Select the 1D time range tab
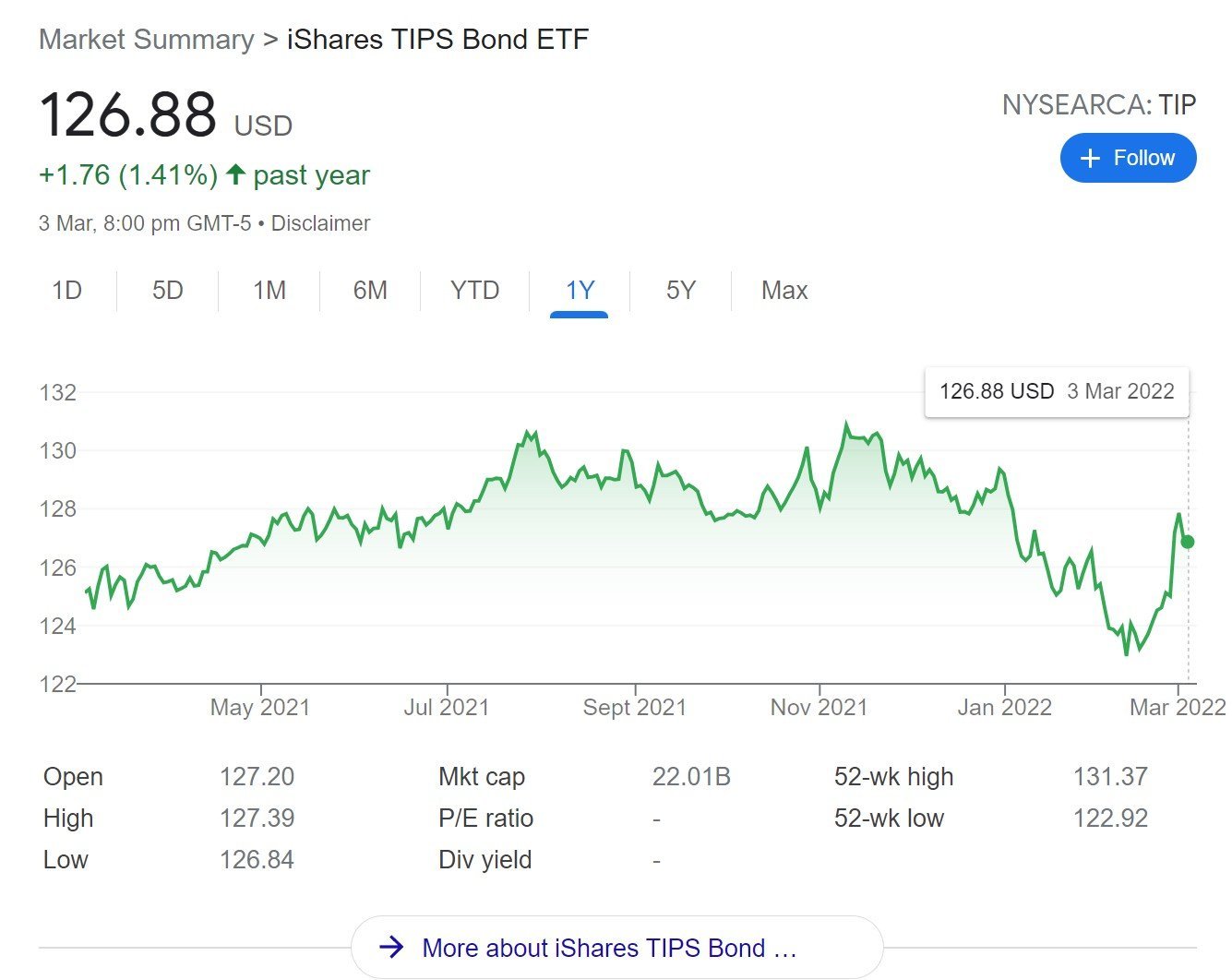 point(66,291)
